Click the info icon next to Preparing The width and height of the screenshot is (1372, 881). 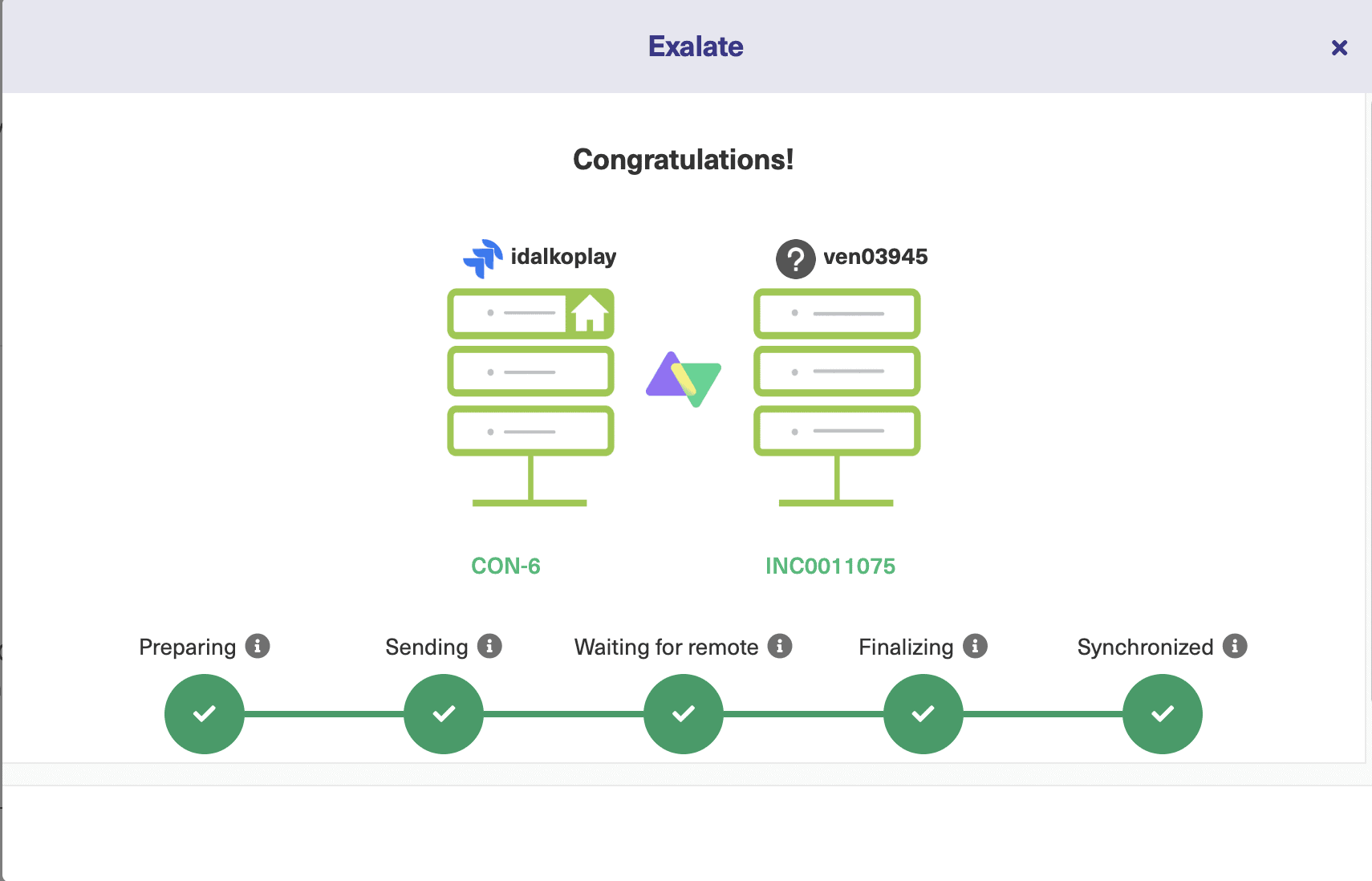[x=256, y=645]
